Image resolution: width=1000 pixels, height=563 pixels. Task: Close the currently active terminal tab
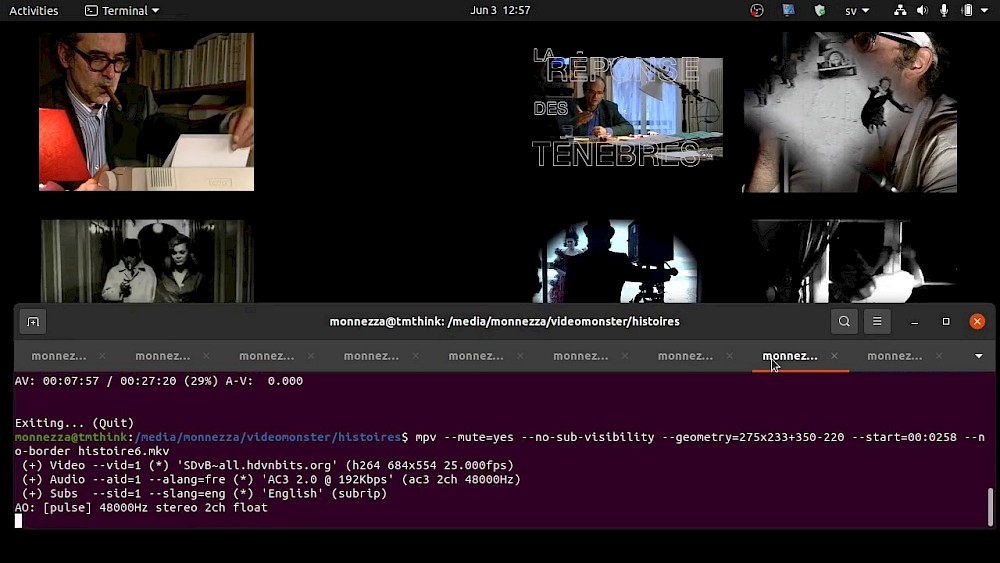coord(834,356)
